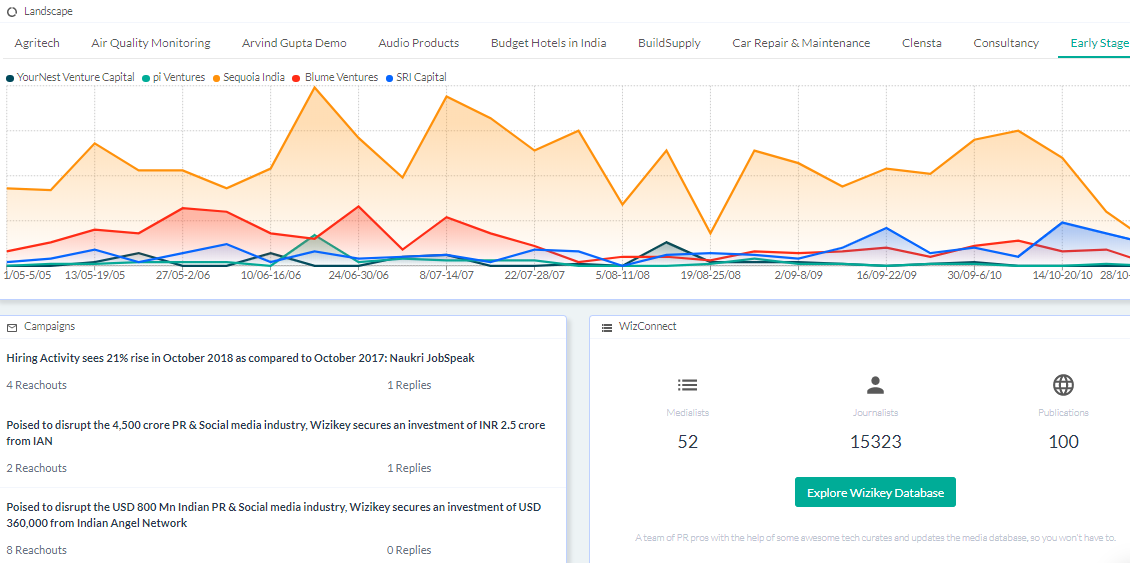
Task: Click the Landscape panel circle icon
Action: point(12,12)
